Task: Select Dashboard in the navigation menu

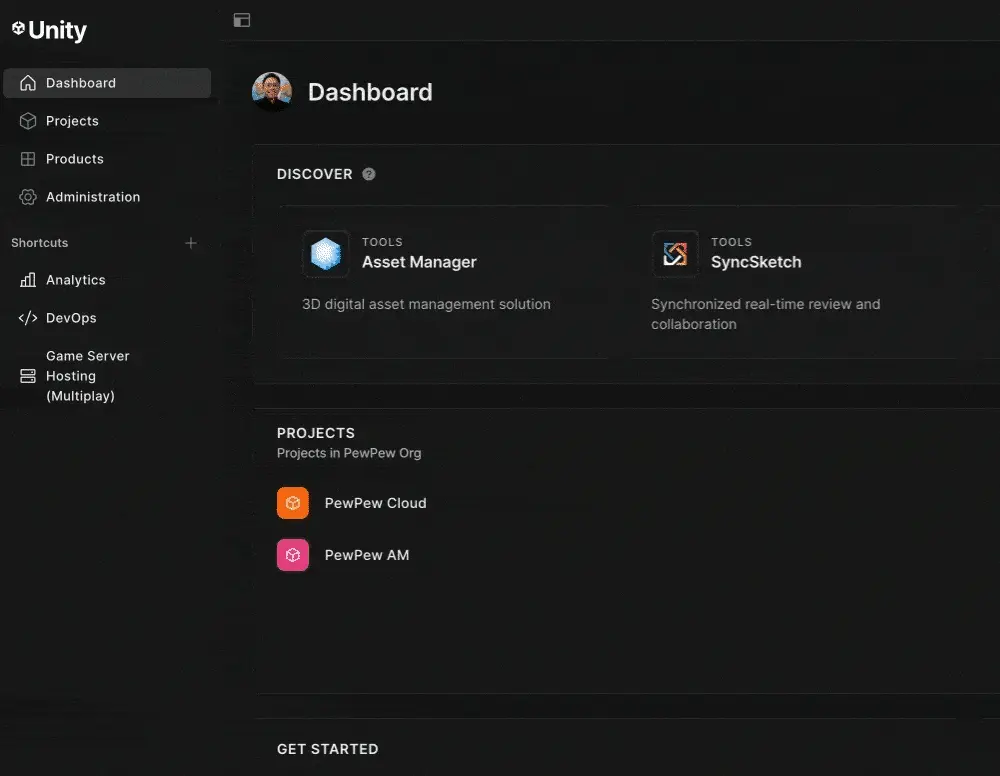Action: click(x=80, y=82)
